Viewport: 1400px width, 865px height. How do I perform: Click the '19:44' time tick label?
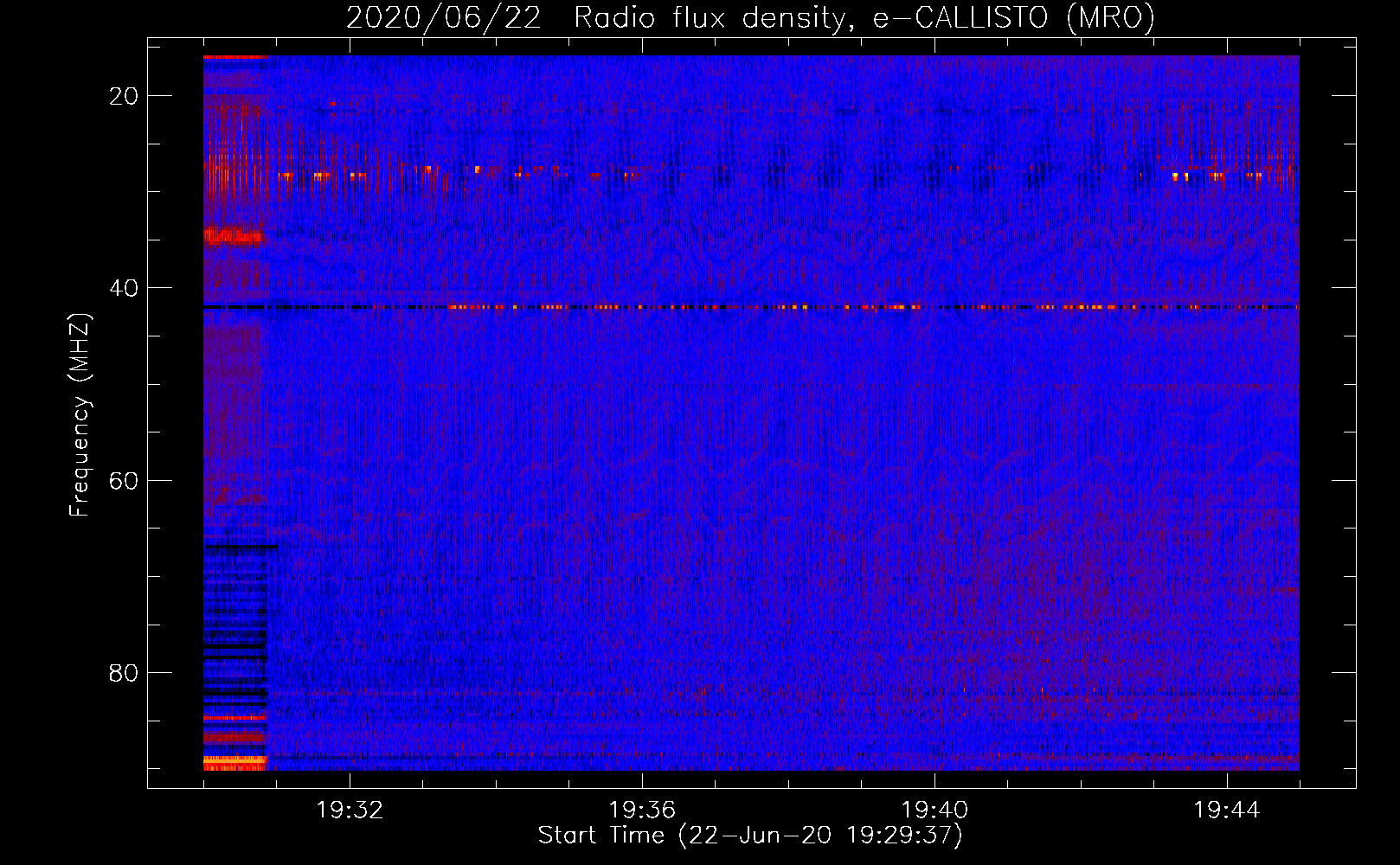(x=1227, y=811)
